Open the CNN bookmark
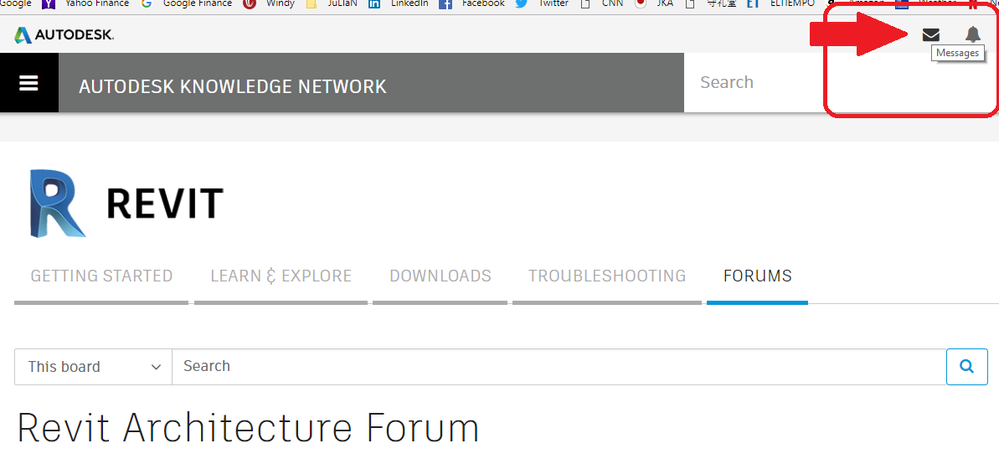Screen dimensions: 999x449 tap(601, 3)
